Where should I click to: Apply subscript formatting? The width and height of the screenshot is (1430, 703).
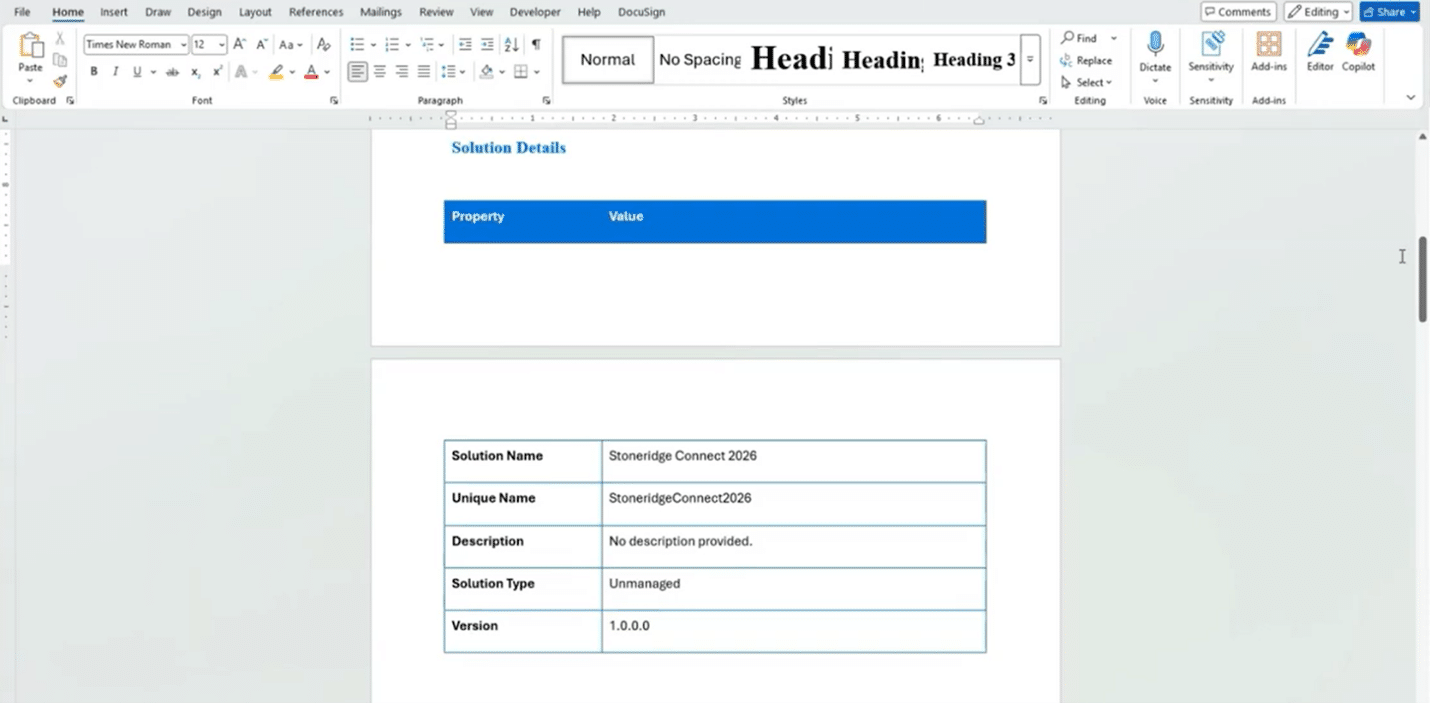pos(196,72)
